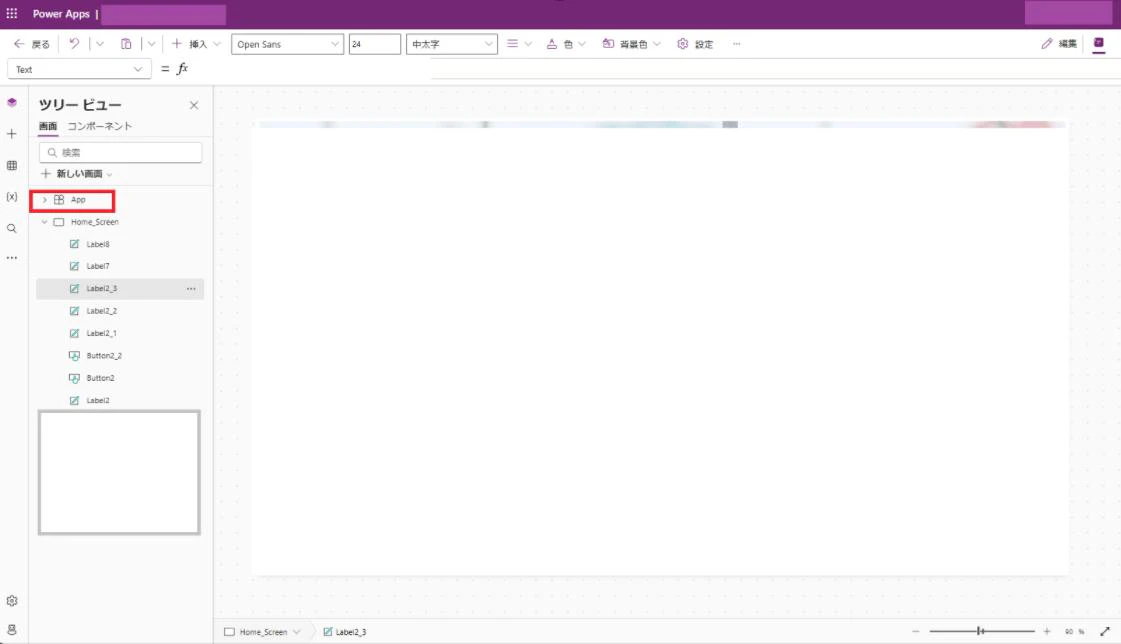Screen dimensions: 1121x644
Task: Undo the last action
Action: pos(74,44)
